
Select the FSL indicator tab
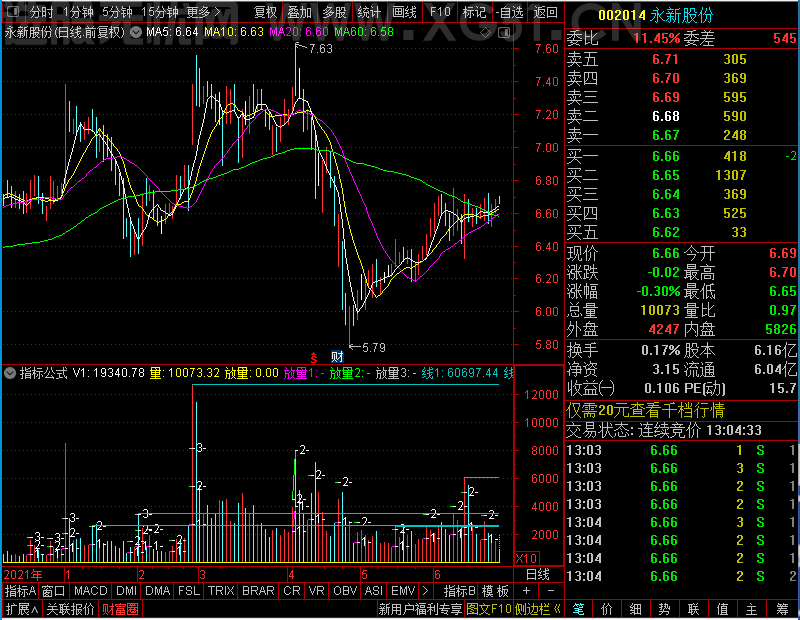coord(189,591)
